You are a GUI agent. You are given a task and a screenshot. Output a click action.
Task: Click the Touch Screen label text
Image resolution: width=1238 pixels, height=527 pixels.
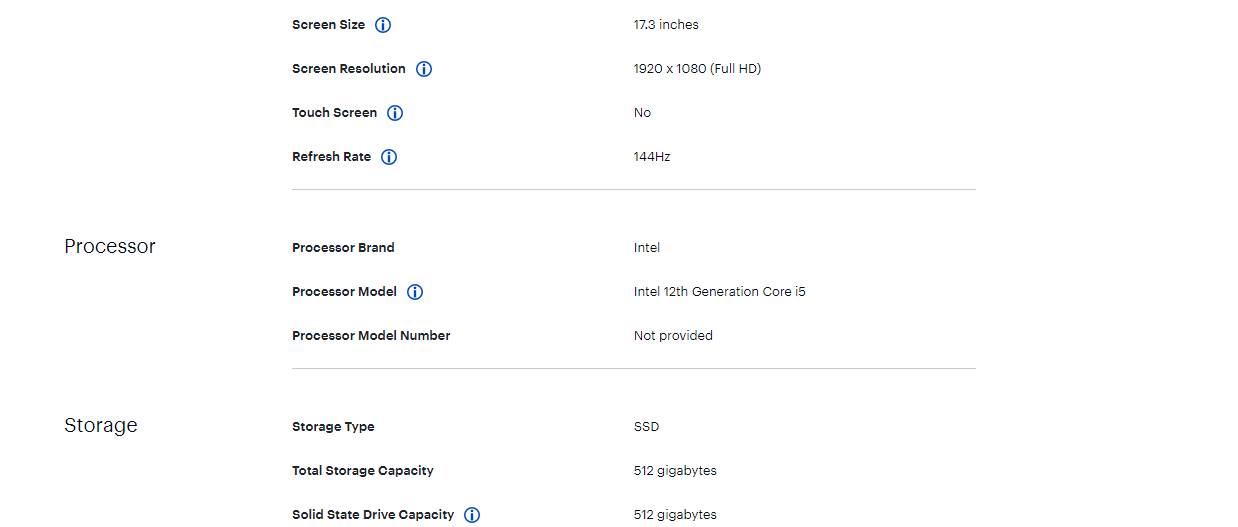coord(334,113)
